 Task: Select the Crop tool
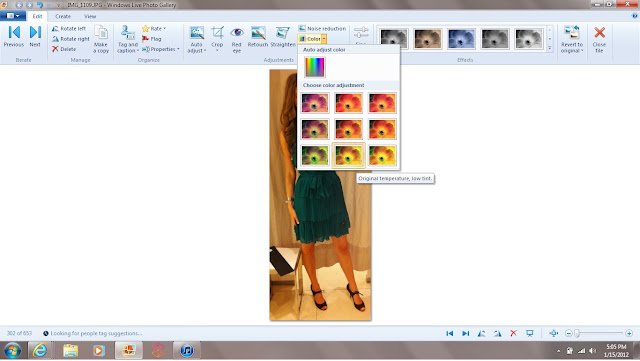coord(217,39)
